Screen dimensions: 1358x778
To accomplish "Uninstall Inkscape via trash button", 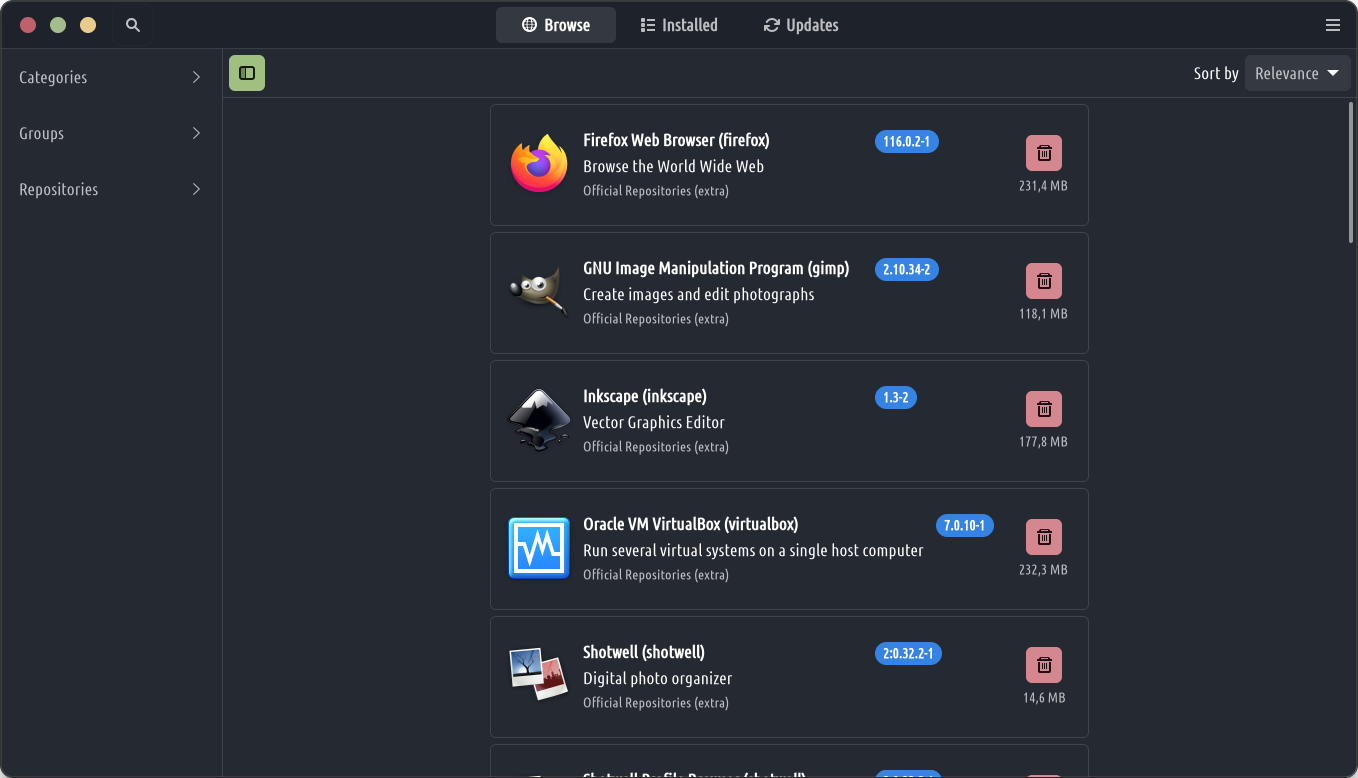I will point(1043,409).
